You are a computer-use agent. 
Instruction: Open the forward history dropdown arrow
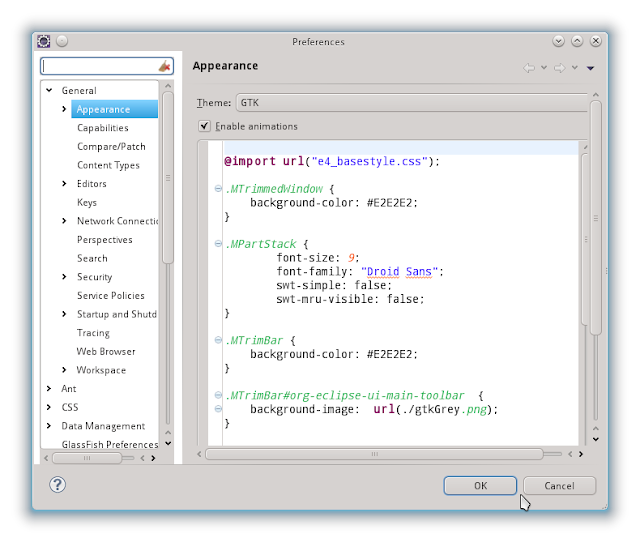[575, 67]
